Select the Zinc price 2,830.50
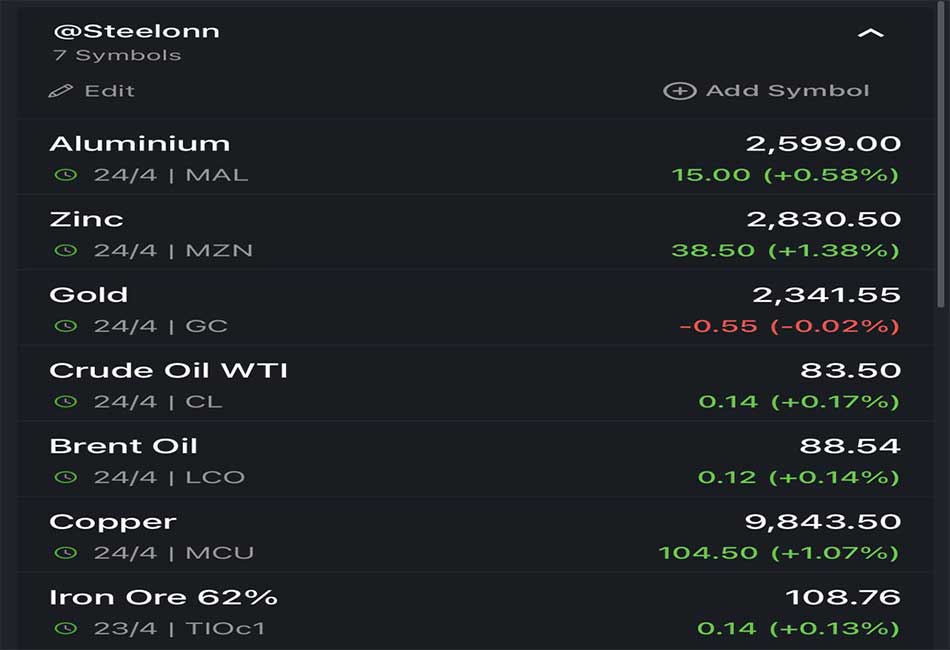 tap(823, 219)
